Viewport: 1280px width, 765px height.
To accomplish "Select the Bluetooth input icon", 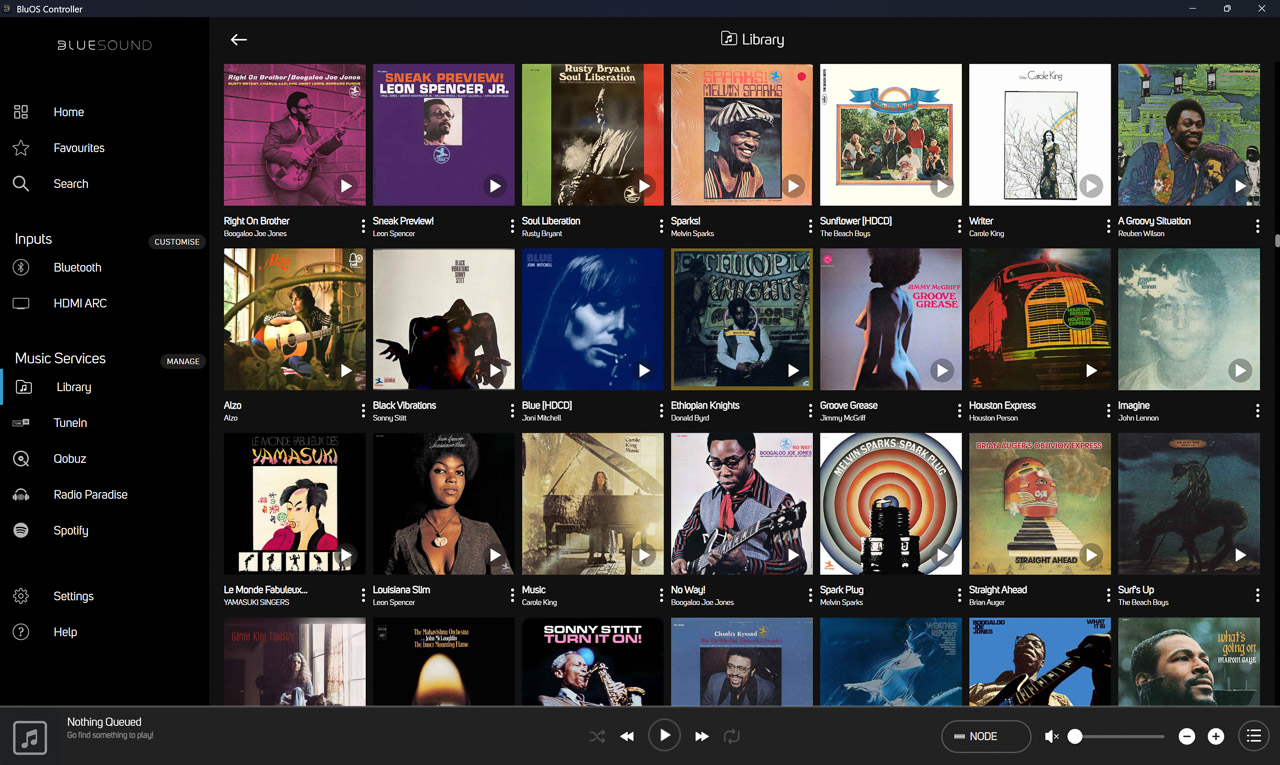I will click(21, 268).
